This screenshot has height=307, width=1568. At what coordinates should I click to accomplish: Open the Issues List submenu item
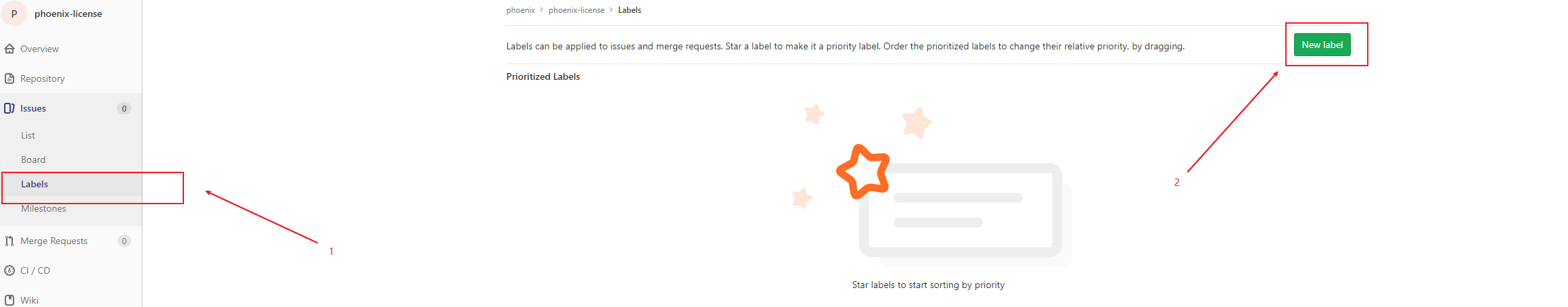point(28,135)
